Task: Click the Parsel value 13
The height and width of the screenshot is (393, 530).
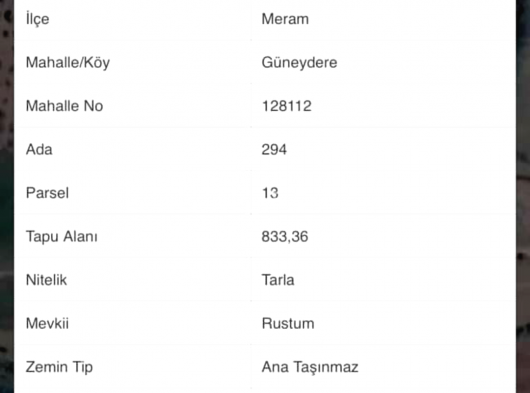Action: (x=270, y=193)
